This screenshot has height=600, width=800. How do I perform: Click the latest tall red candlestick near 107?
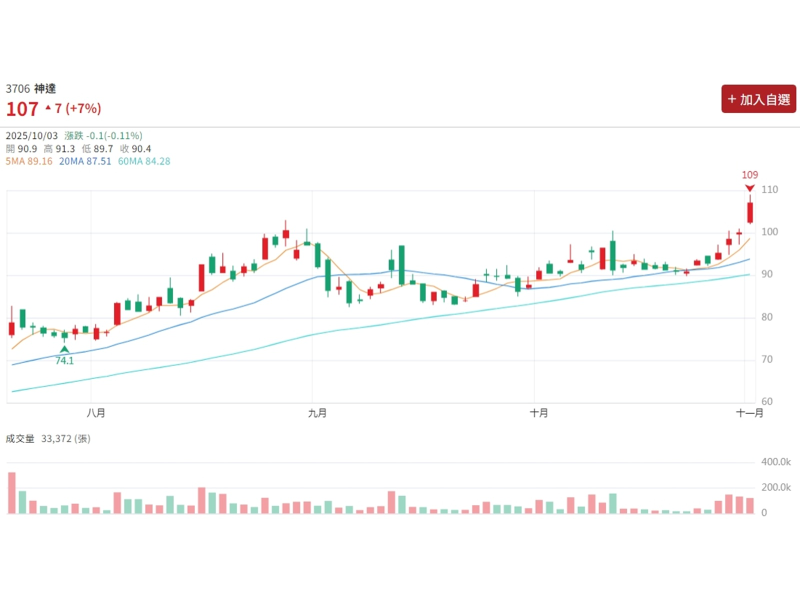coord(750,211)
